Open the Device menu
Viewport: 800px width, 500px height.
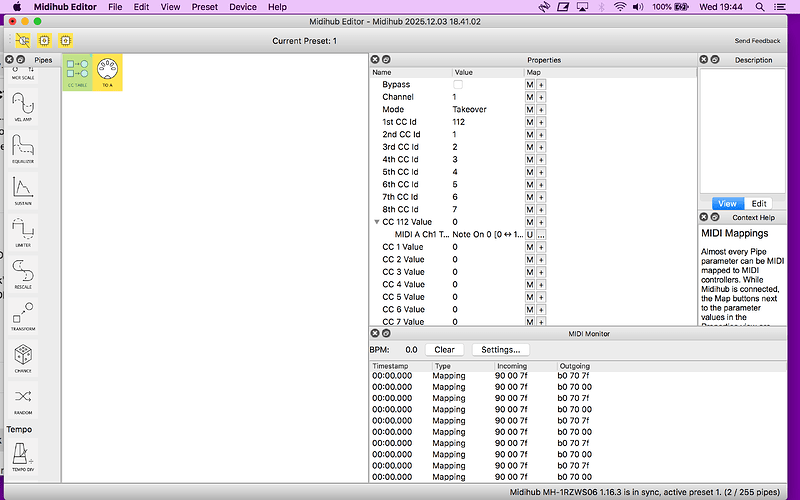pos(243,7)
